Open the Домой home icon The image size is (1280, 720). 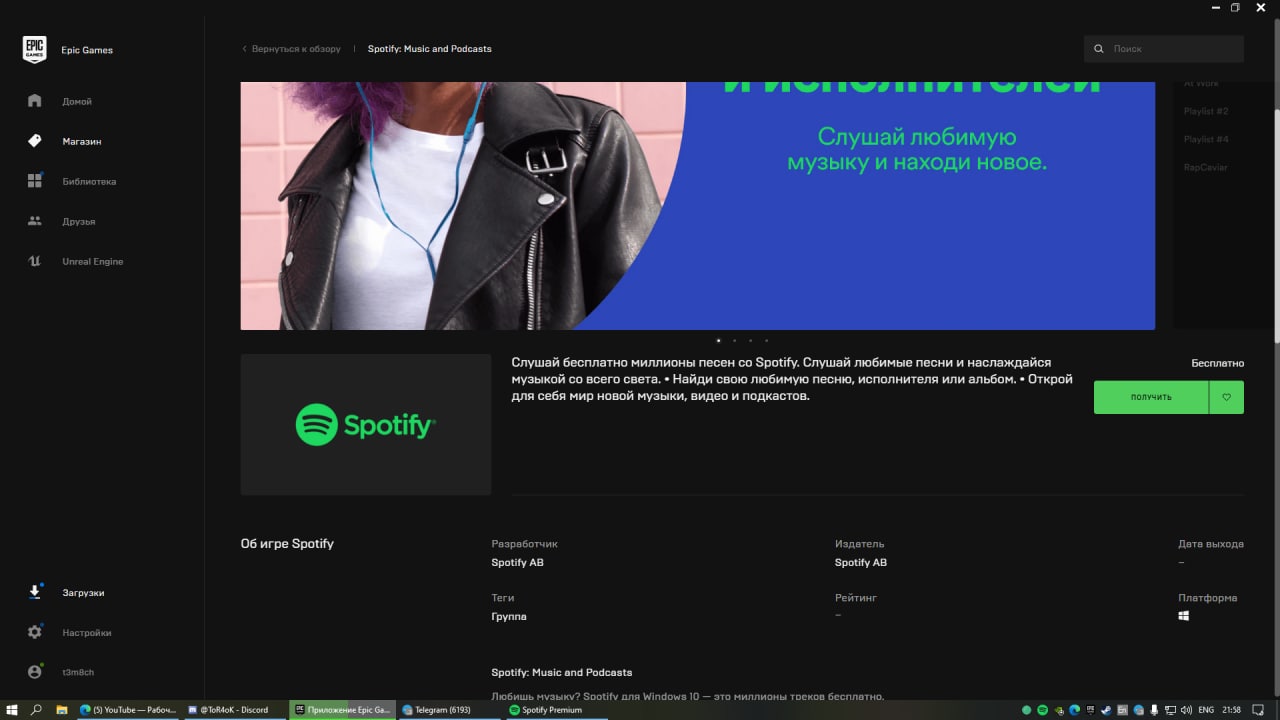(35, 101)
